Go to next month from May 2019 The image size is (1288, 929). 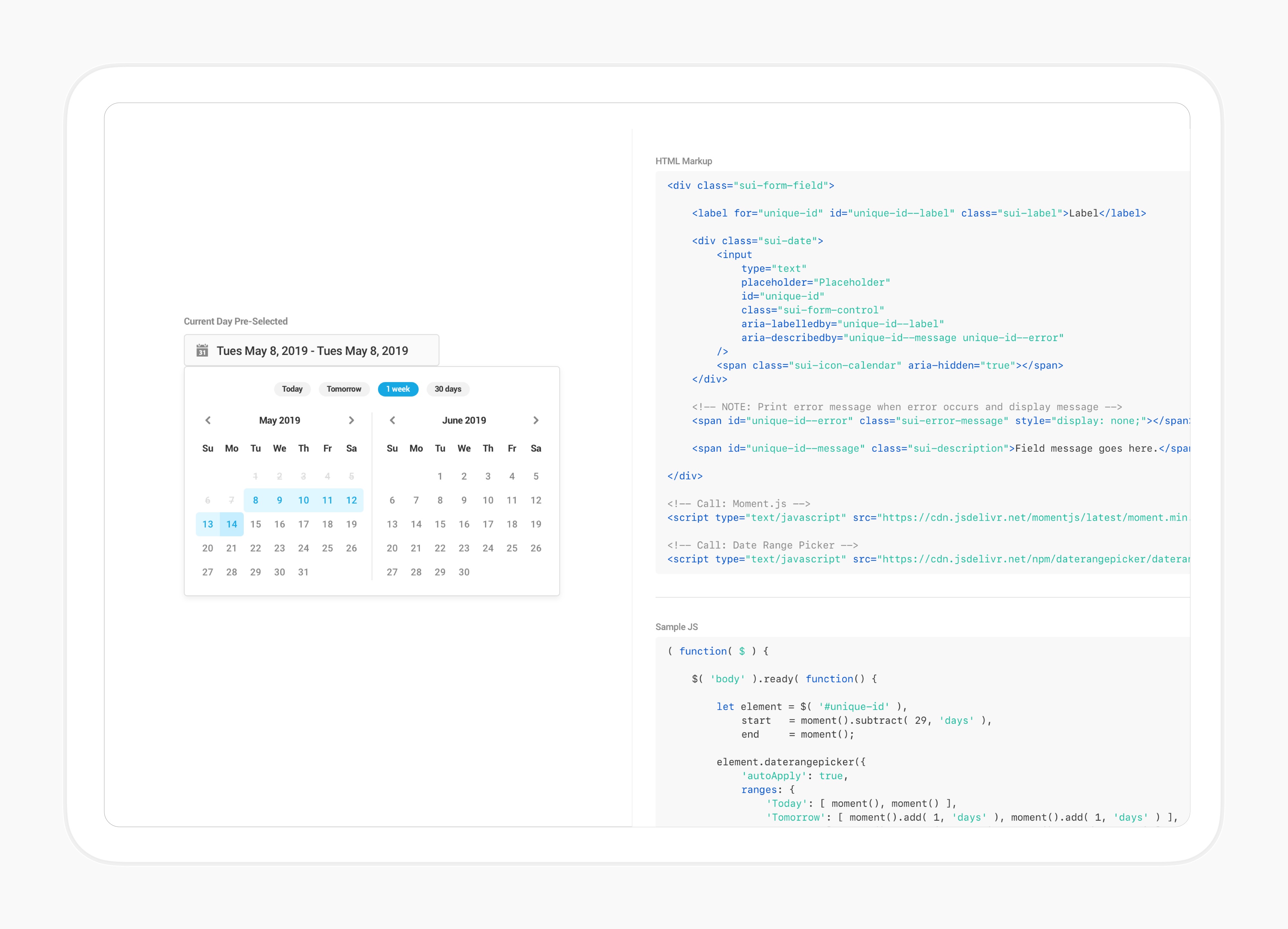tap(352, 420)
